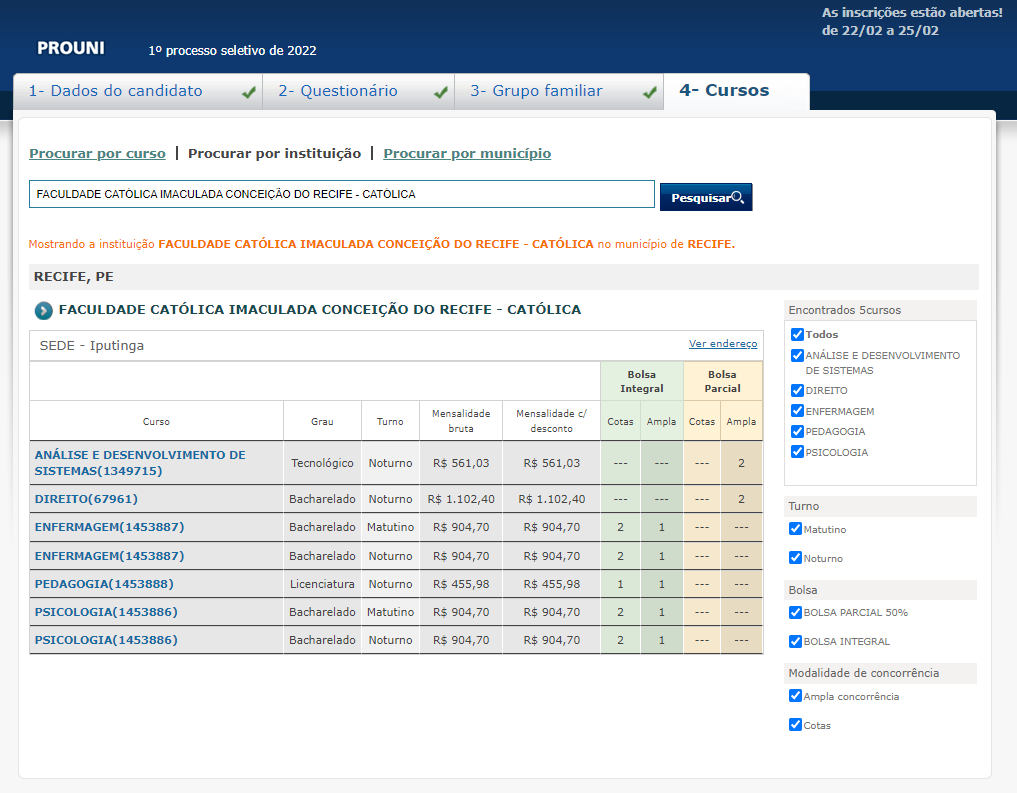Open the Ver endereço link

pos(723,344)
